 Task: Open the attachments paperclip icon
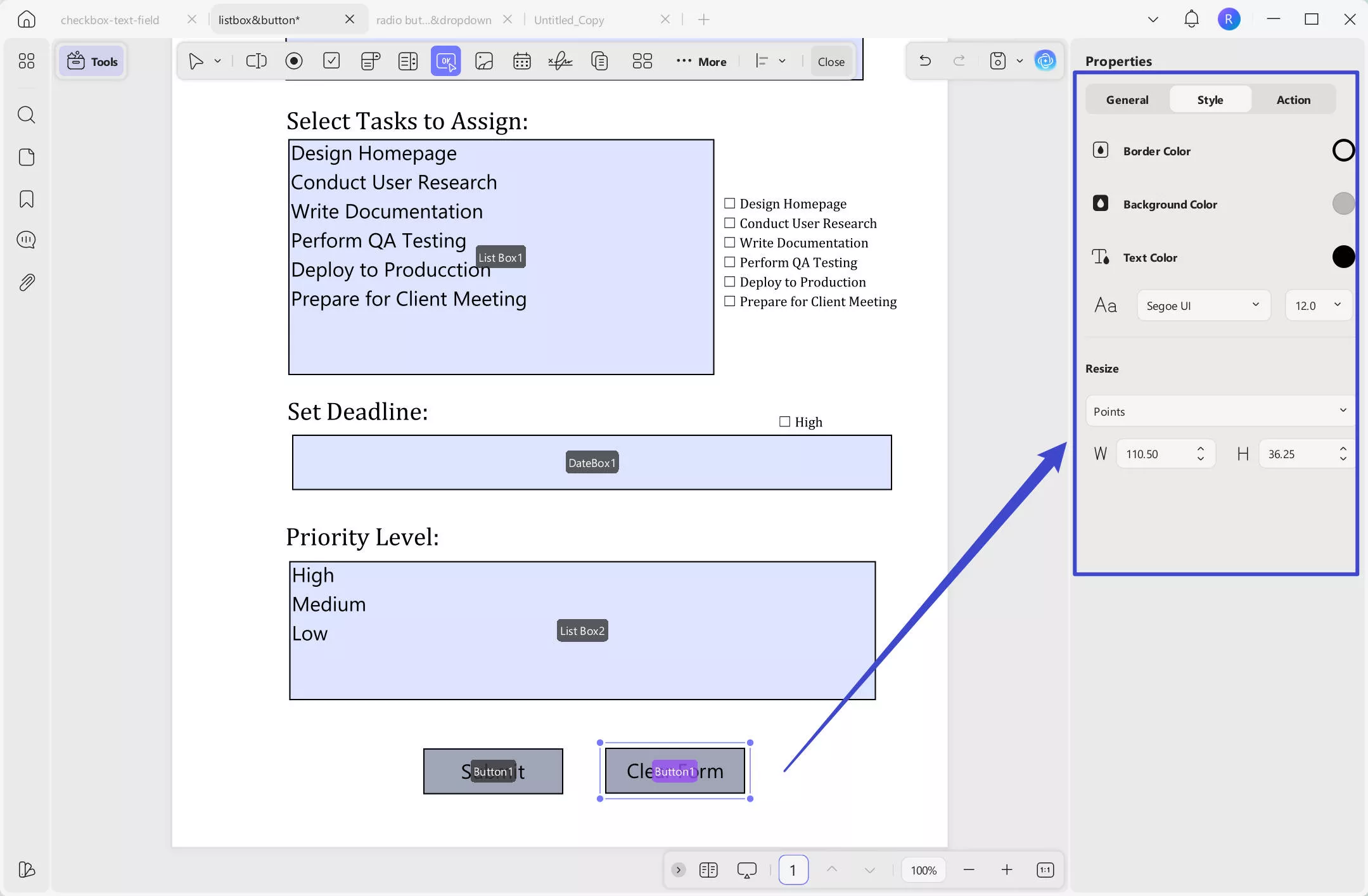click(26, 282)
